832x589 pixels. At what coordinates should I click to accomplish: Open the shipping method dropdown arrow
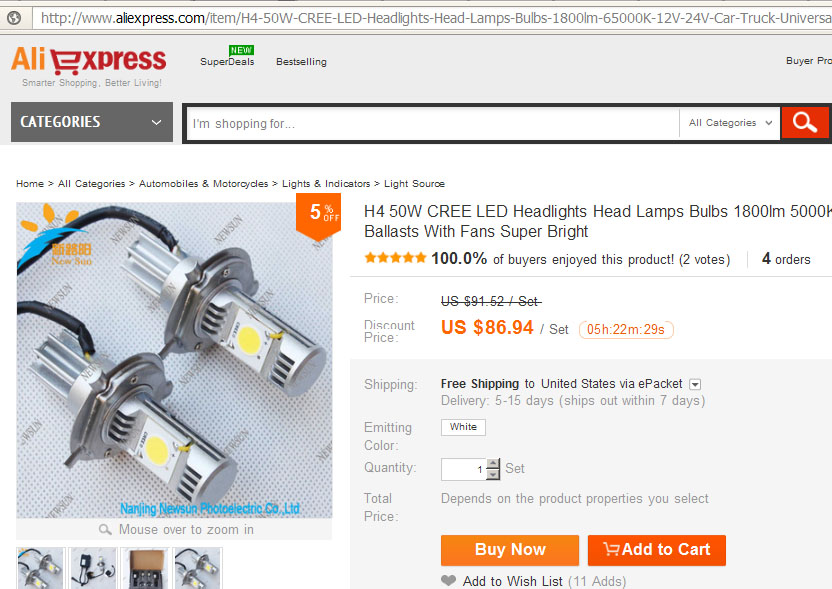click(695, 384)
